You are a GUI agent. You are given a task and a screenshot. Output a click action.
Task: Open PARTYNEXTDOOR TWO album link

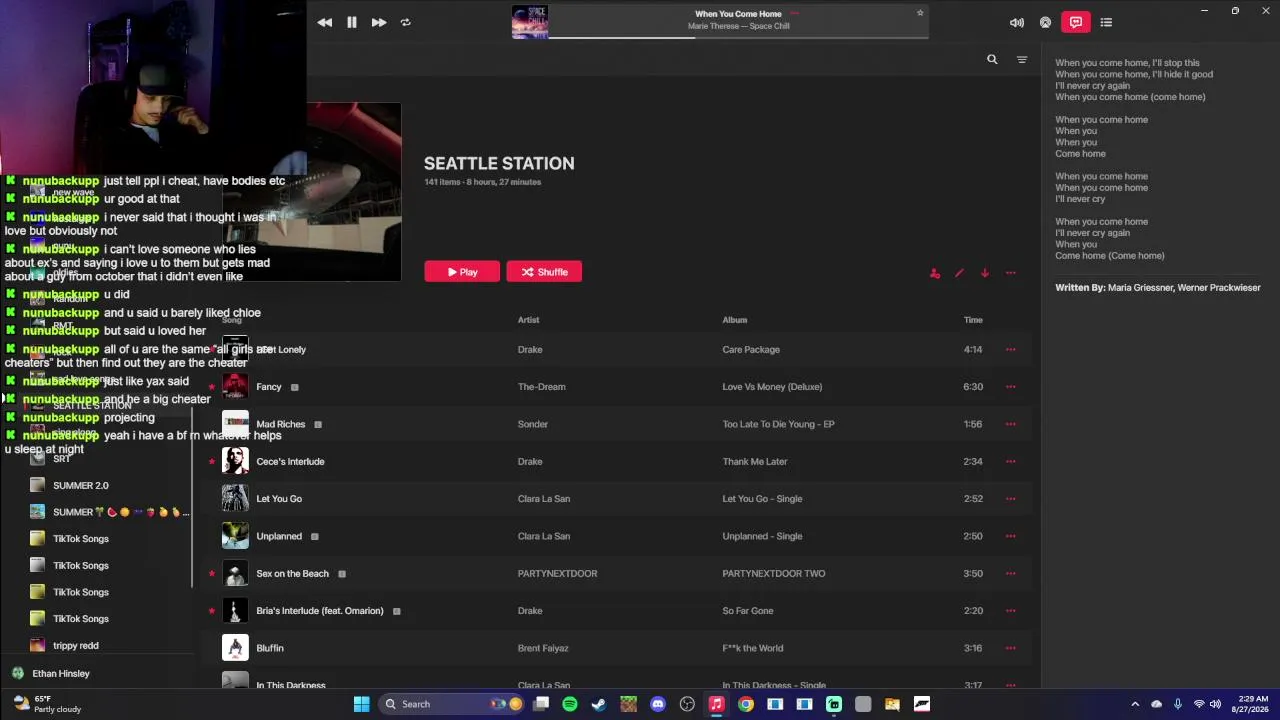774,574
